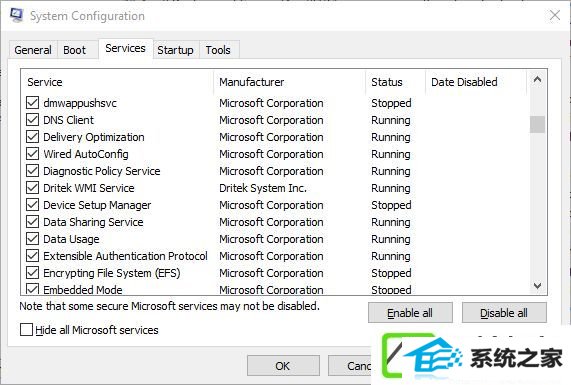Uncheck Encrypting File System (EFS) checkbox
This screenshot has height=385, width=571.
[32, 273]
